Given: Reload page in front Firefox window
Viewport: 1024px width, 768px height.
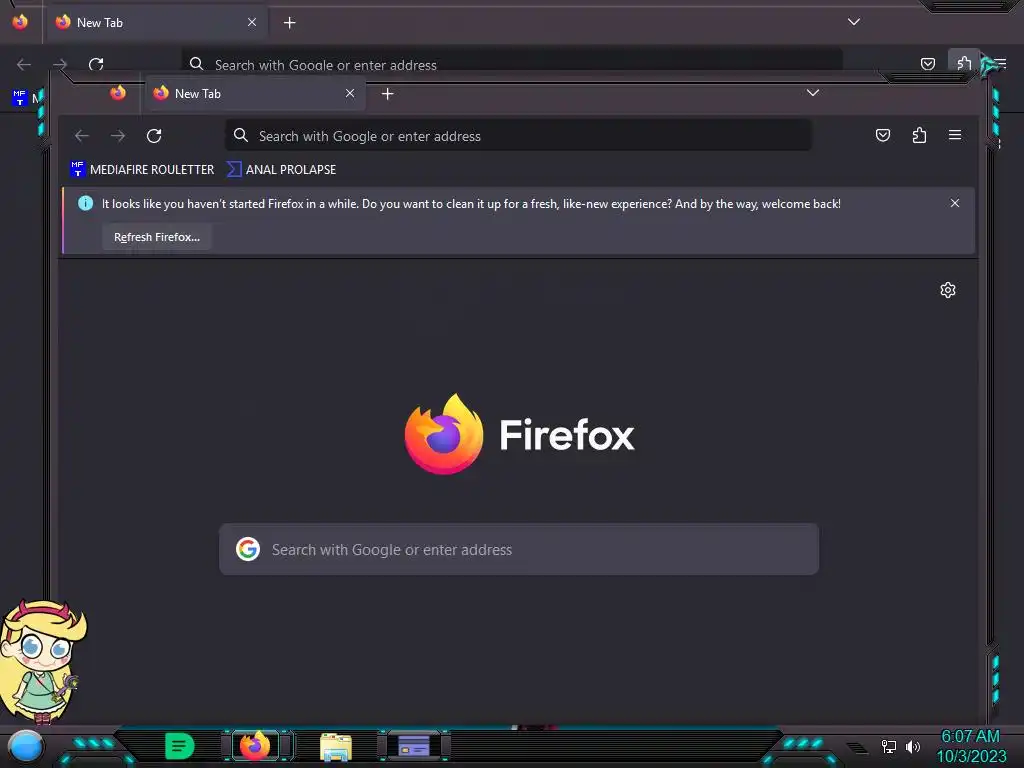Looking at the screenshot, I should 154,136.
